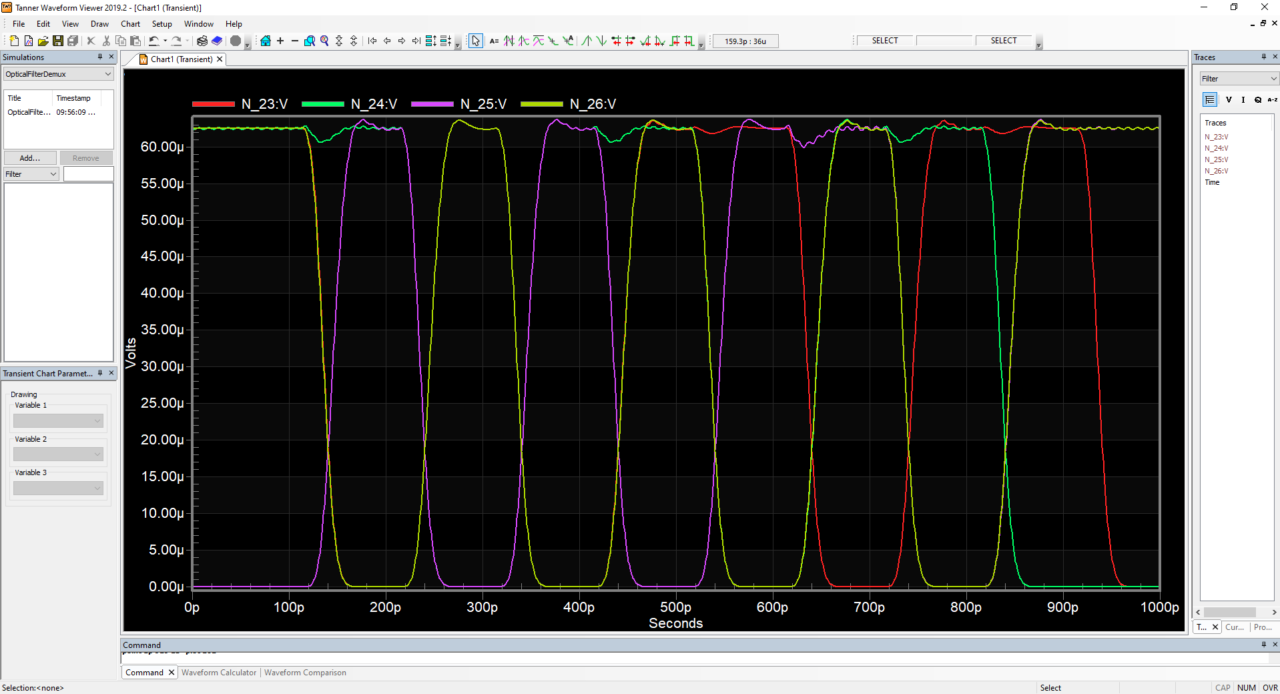Screen dimensions: 1280x694
Task: Toggle the I current trace filter
Action: click(x=1243, y=99)
